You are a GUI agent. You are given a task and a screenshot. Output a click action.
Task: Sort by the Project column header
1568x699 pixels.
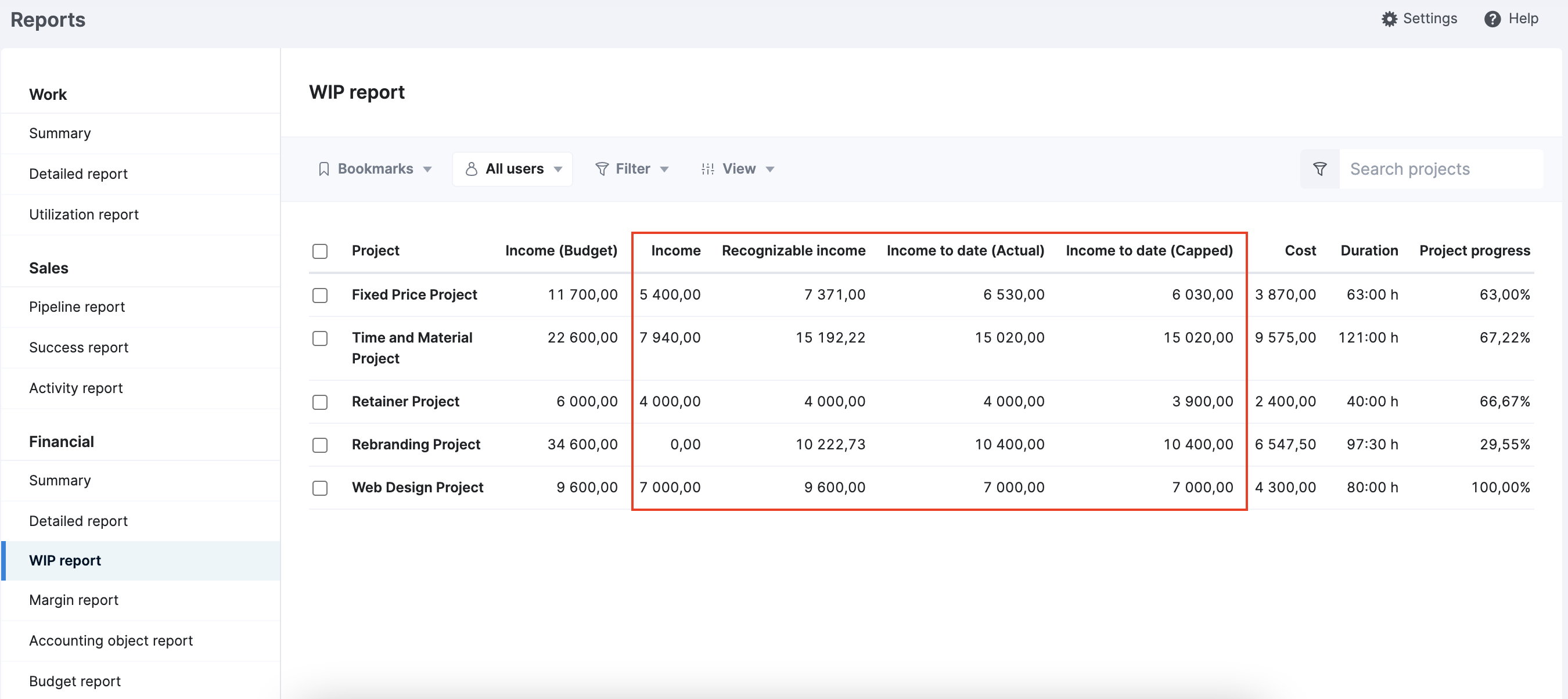[376, 251]
